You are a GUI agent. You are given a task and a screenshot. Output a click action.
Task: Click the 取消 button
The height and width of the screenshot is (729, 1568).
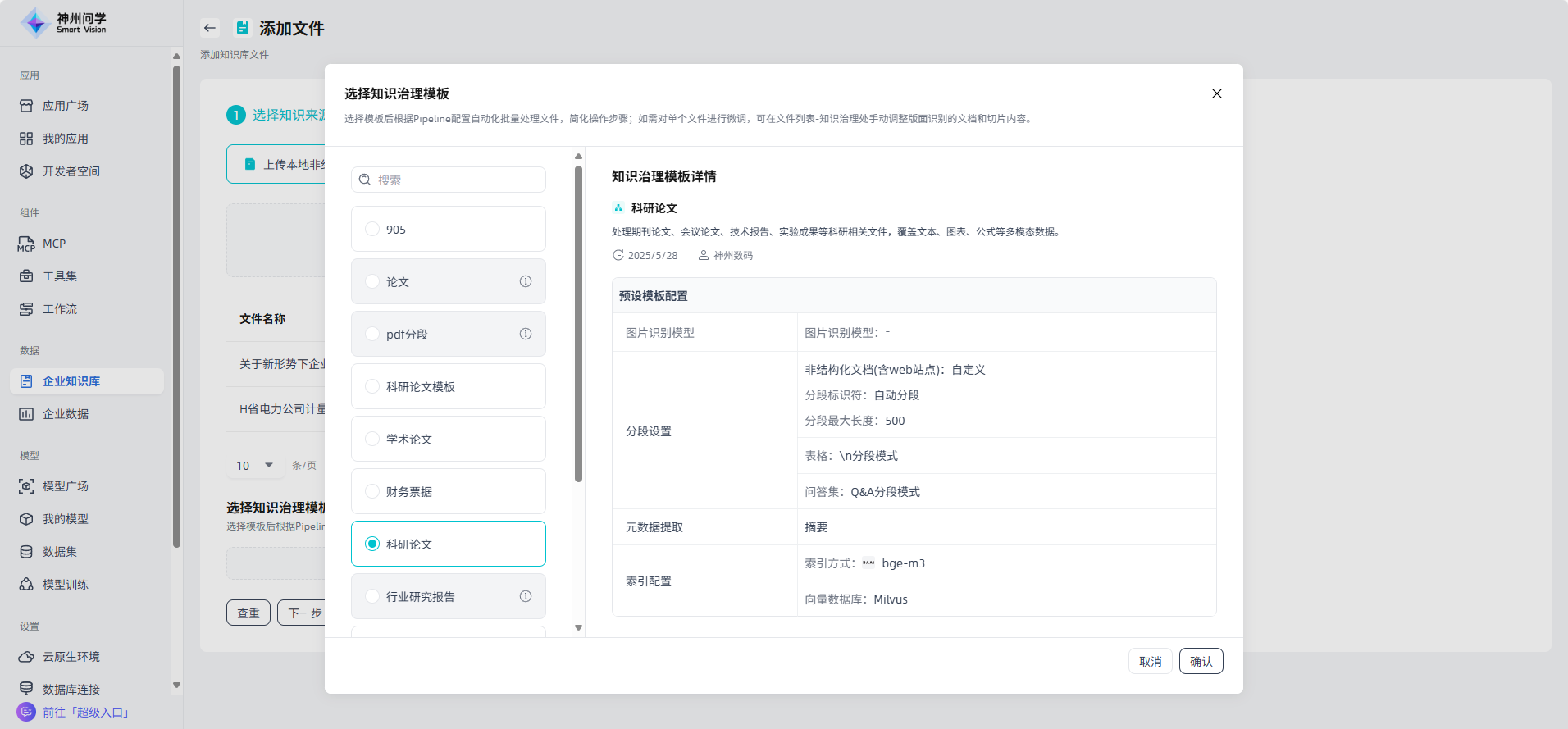click(x=1150, y=661)
